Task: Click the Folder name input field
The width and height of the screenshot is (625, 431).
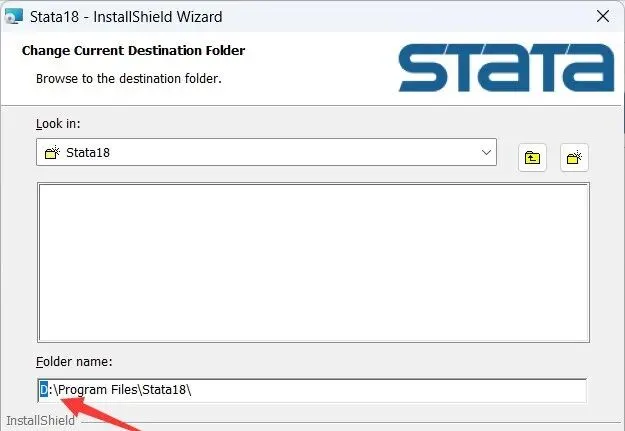Action: pos(312,390)
